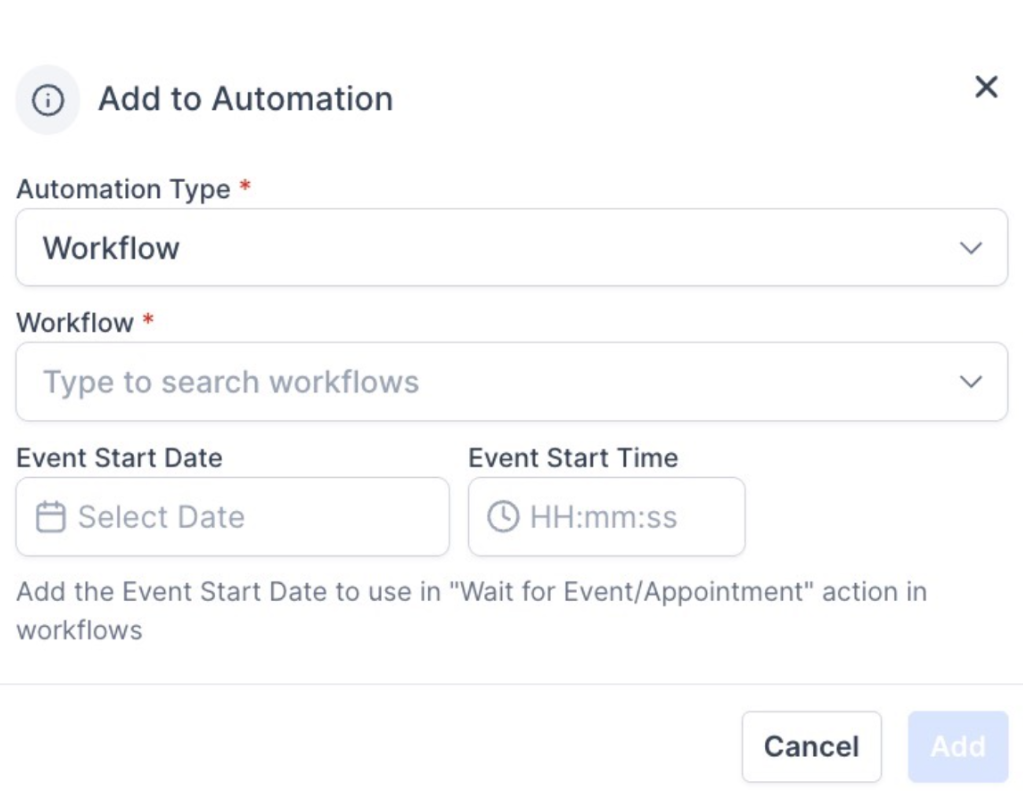Focus the "Type to search workflows" field

point(480,382)
